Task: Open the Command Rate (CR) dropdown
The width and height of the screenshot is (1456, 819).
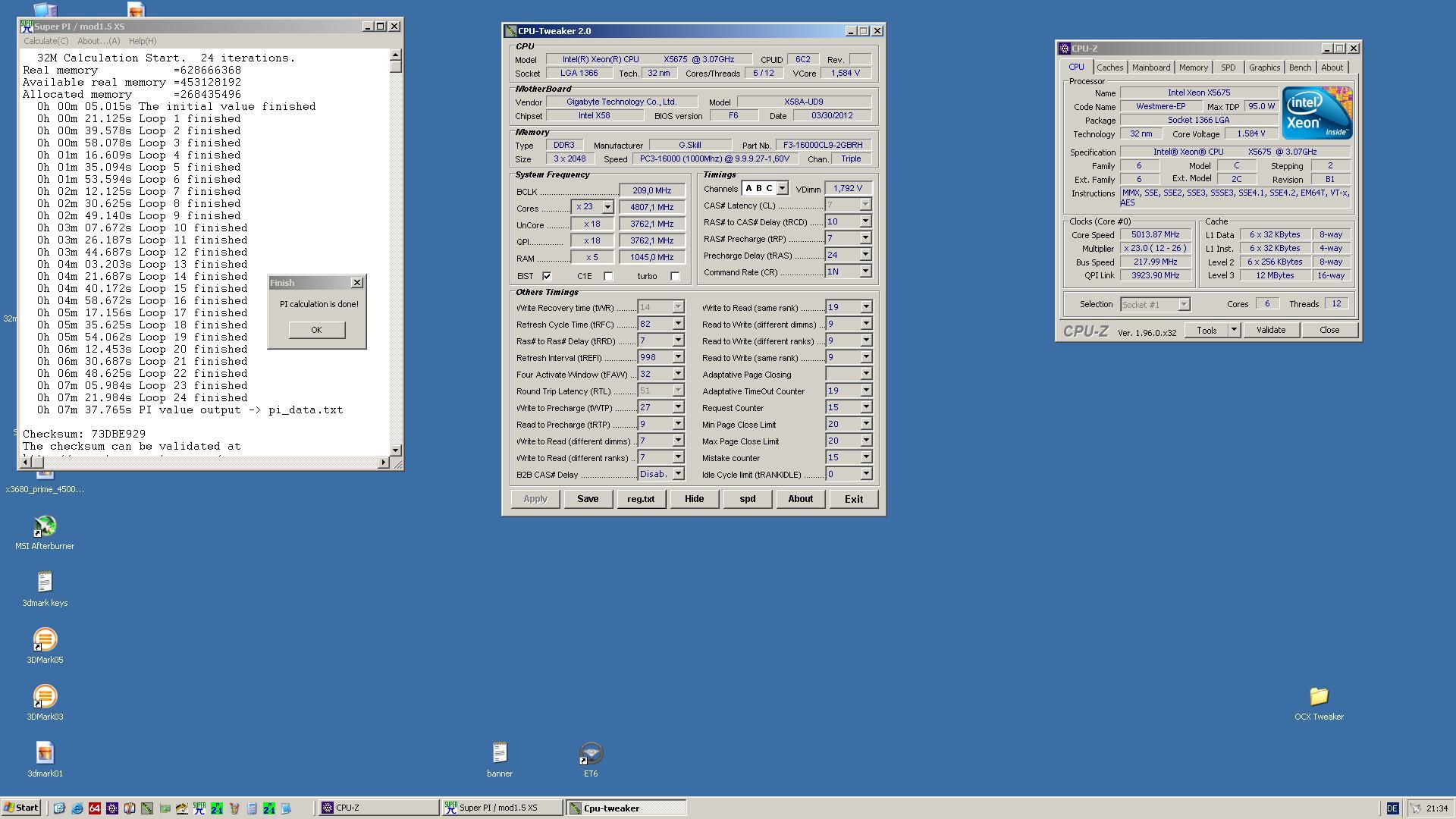Action: [x=865, y=271]
